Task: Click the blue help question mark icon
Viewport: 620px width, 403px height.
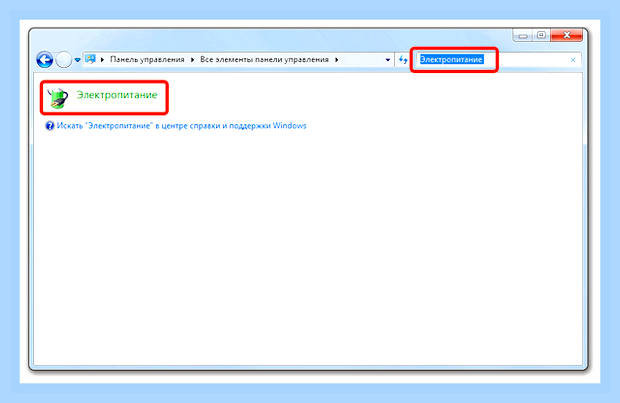Action: pos(50,126)
